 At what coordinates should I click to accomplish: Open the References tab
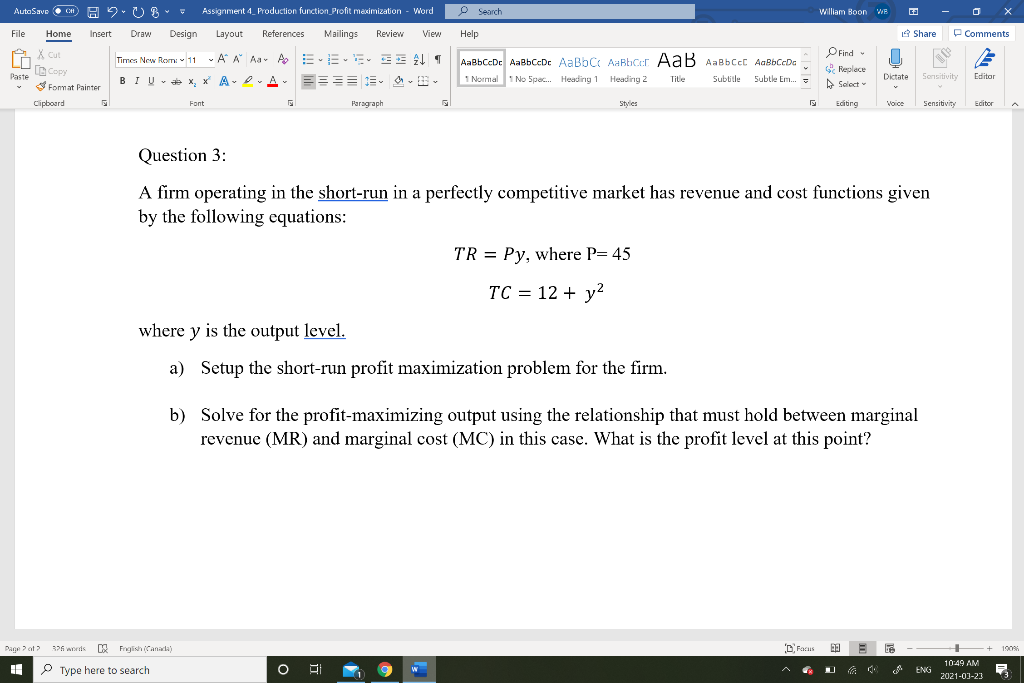coord(283,34)
